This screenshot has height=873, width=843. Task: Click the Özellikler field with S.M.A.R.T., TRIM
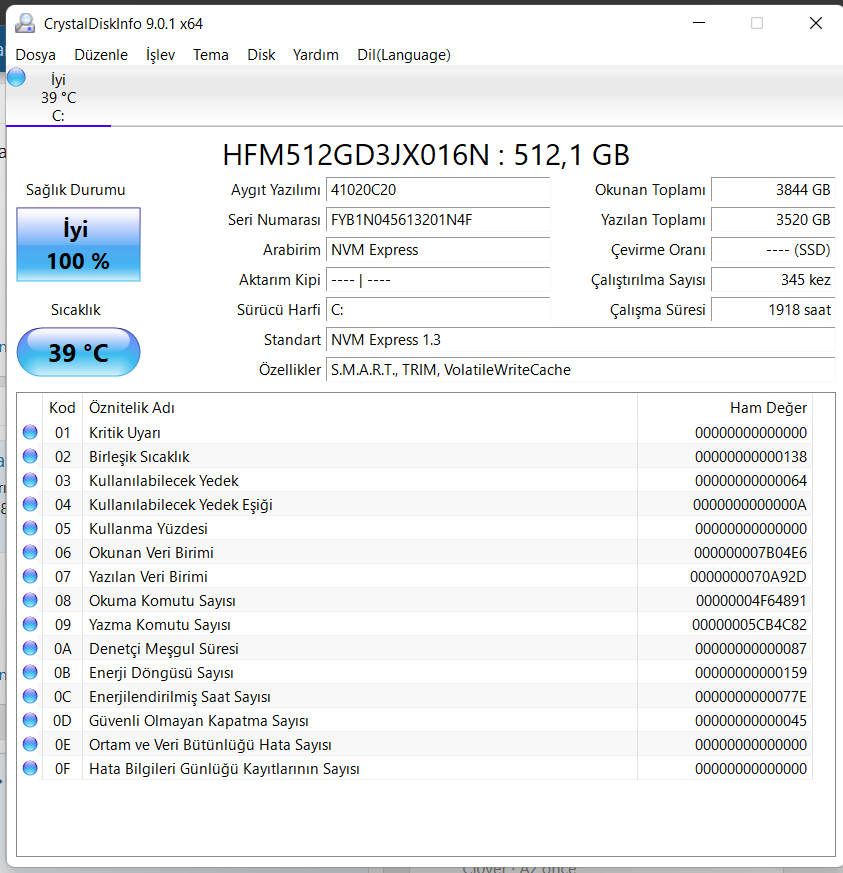(580, 370)
